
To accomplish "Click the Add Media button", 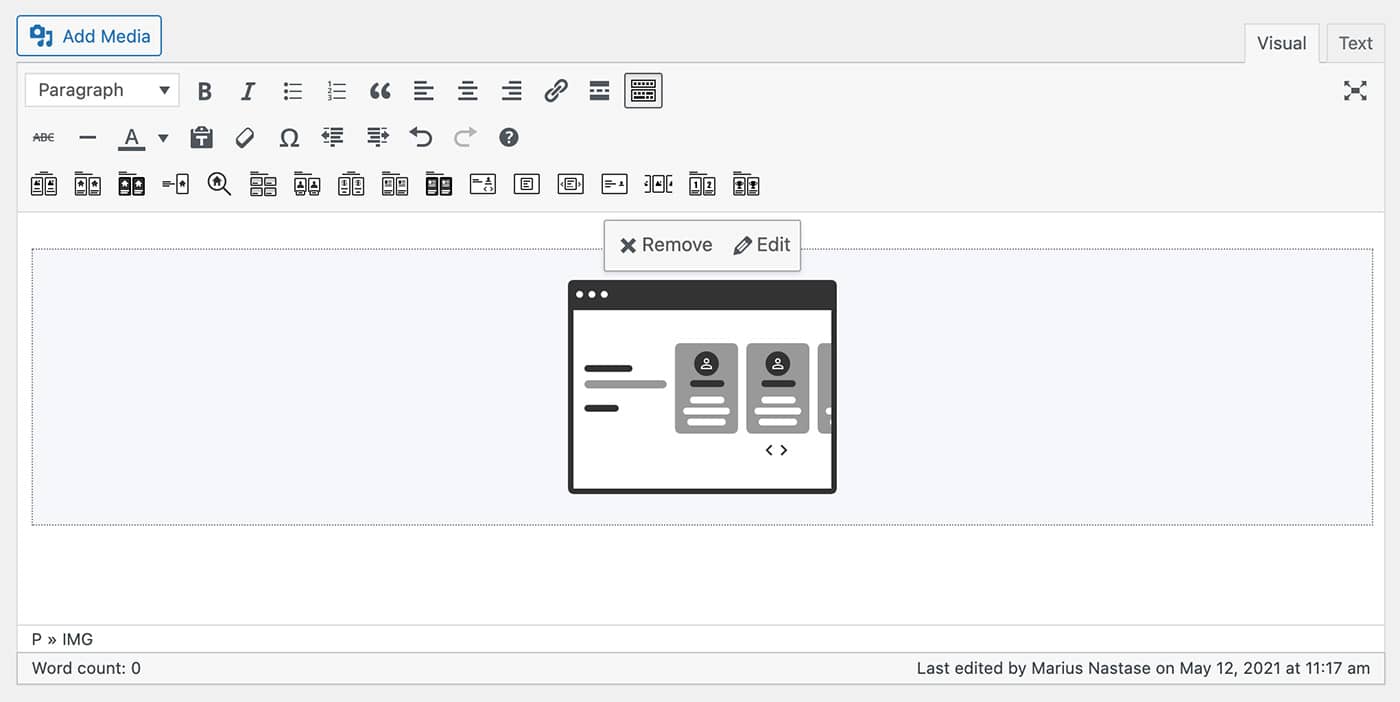I will pyautogui.click(x=89, y=36).
